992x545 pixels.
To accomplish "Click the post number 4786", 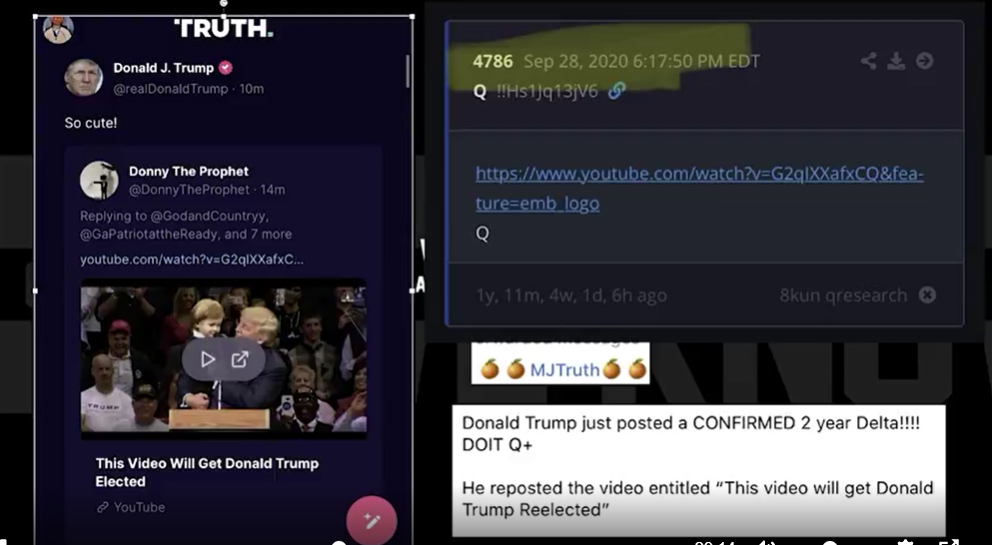I will point(493,61).
